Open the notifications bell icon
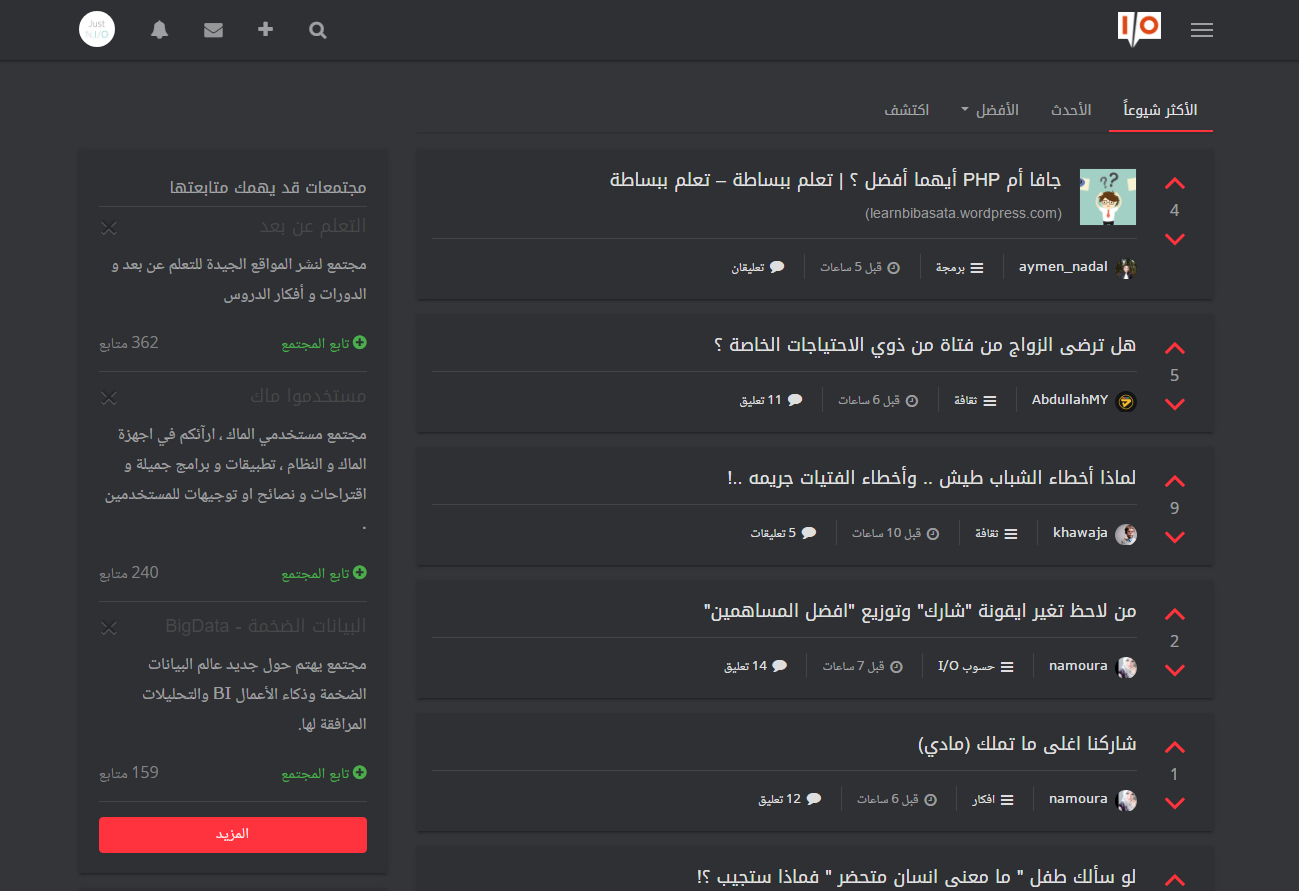Screen dimensions: 1299x891 tap(159, 30)
